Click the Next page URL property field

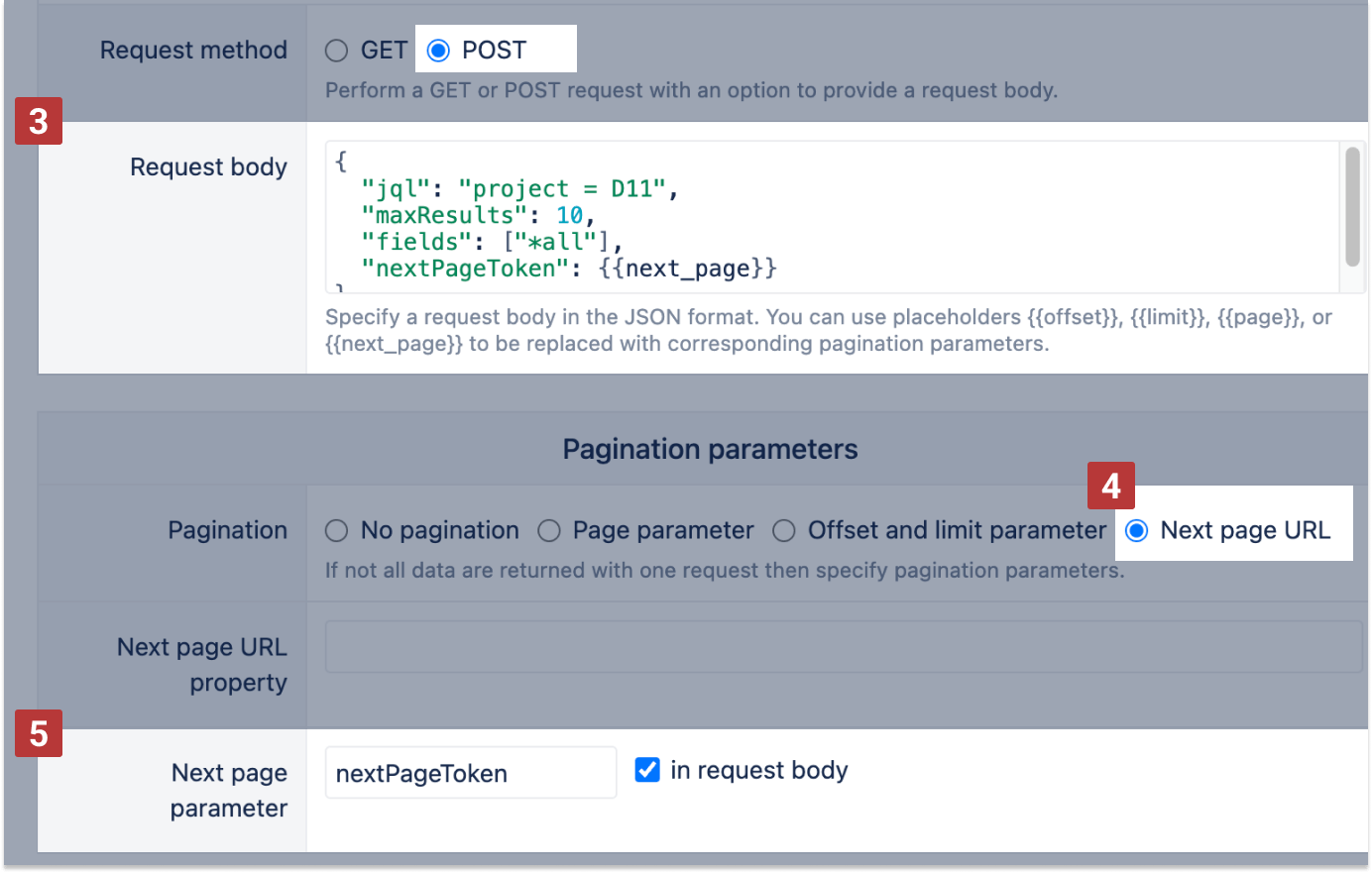click(x=843, y=647)
